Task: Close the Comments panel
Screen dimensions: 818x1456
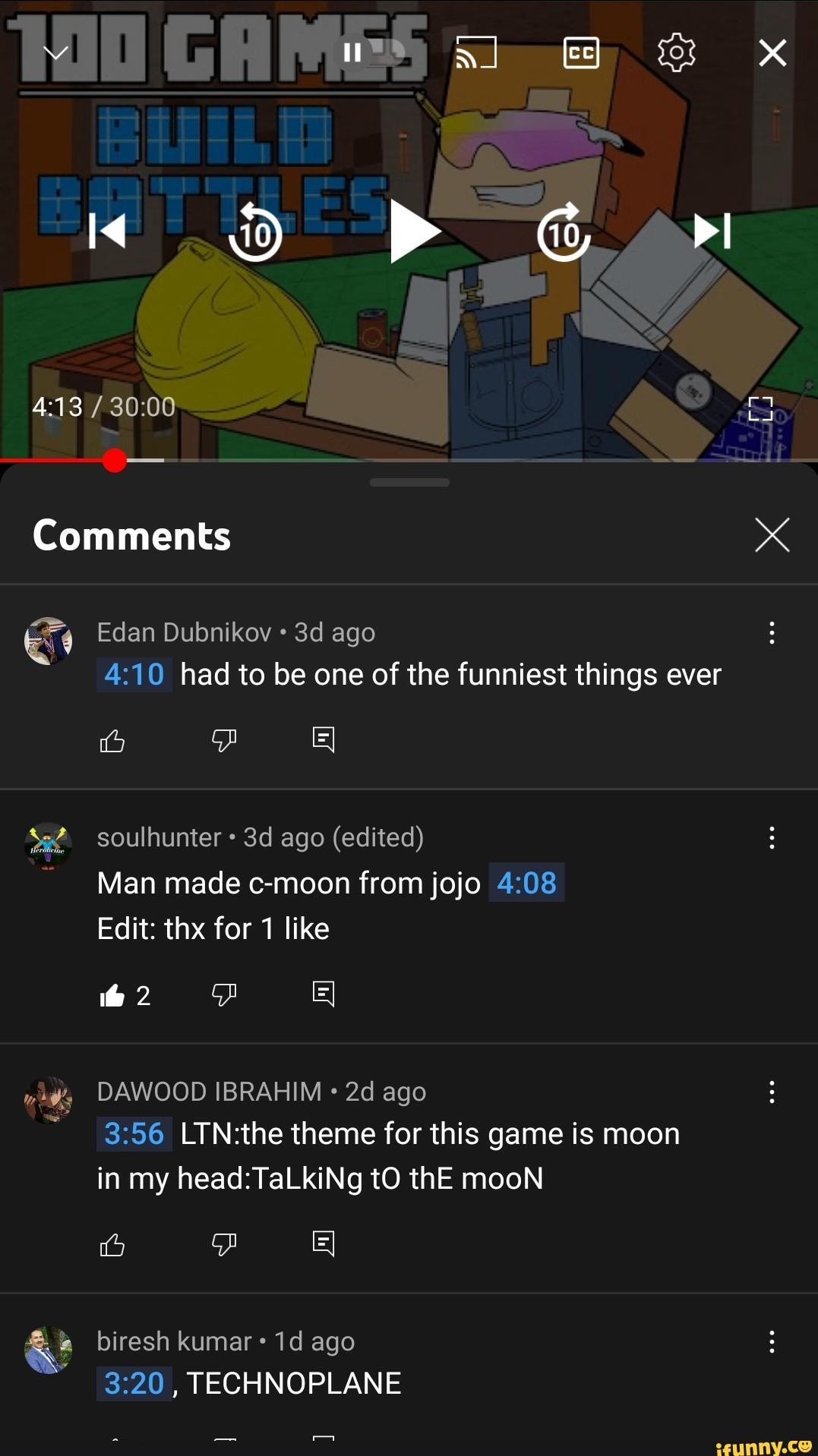Action: [772, 534]
